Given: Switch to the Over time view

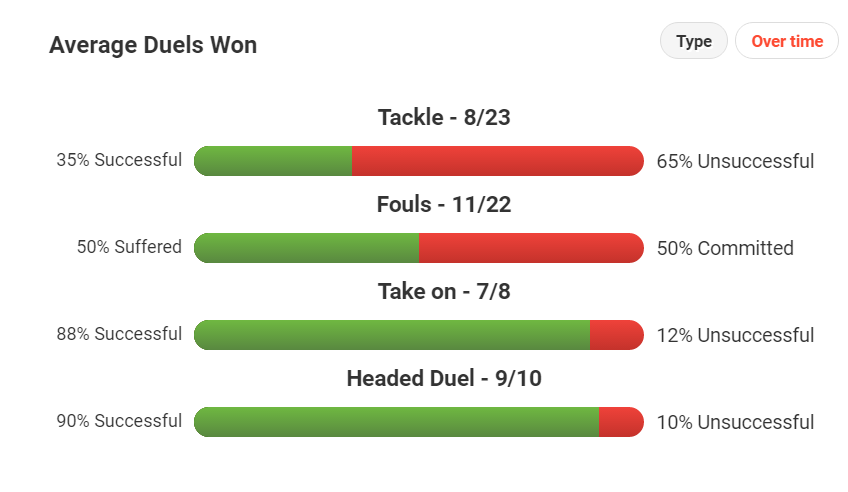Looking at the screenshot, I should [787, 41].
